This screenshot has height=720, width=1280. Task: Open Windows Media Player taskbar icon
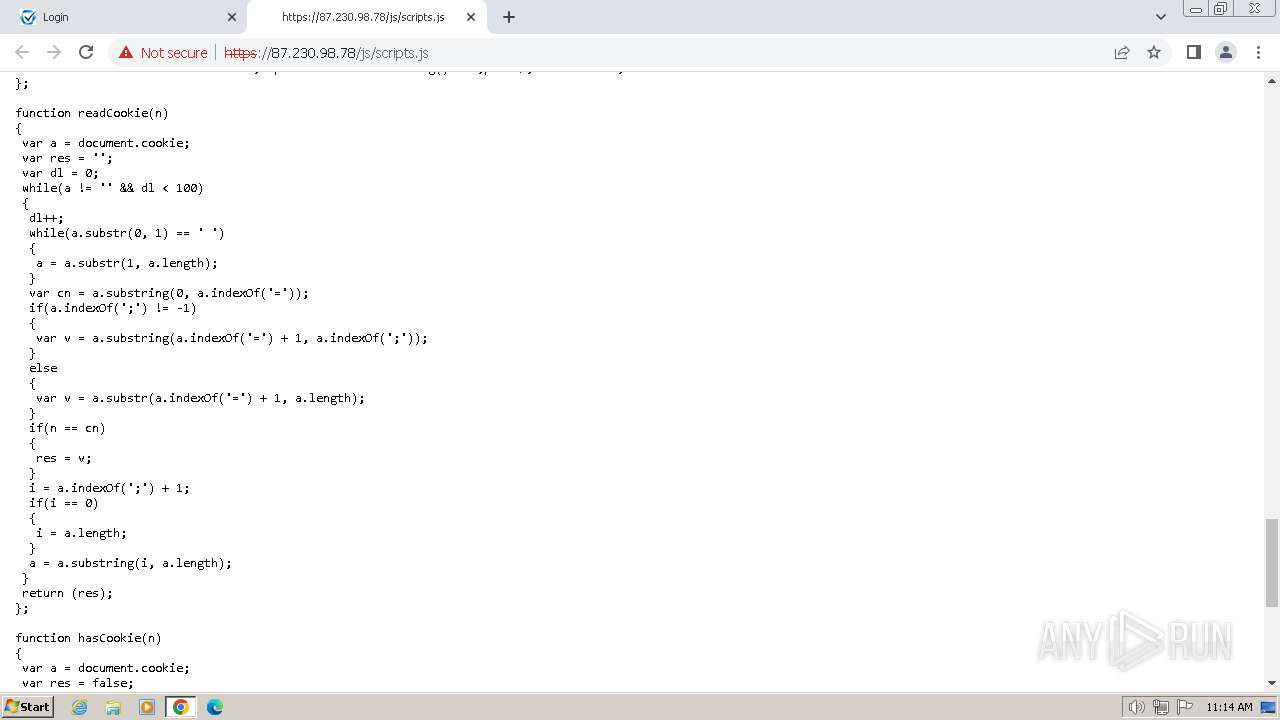[x=147, y=707]
